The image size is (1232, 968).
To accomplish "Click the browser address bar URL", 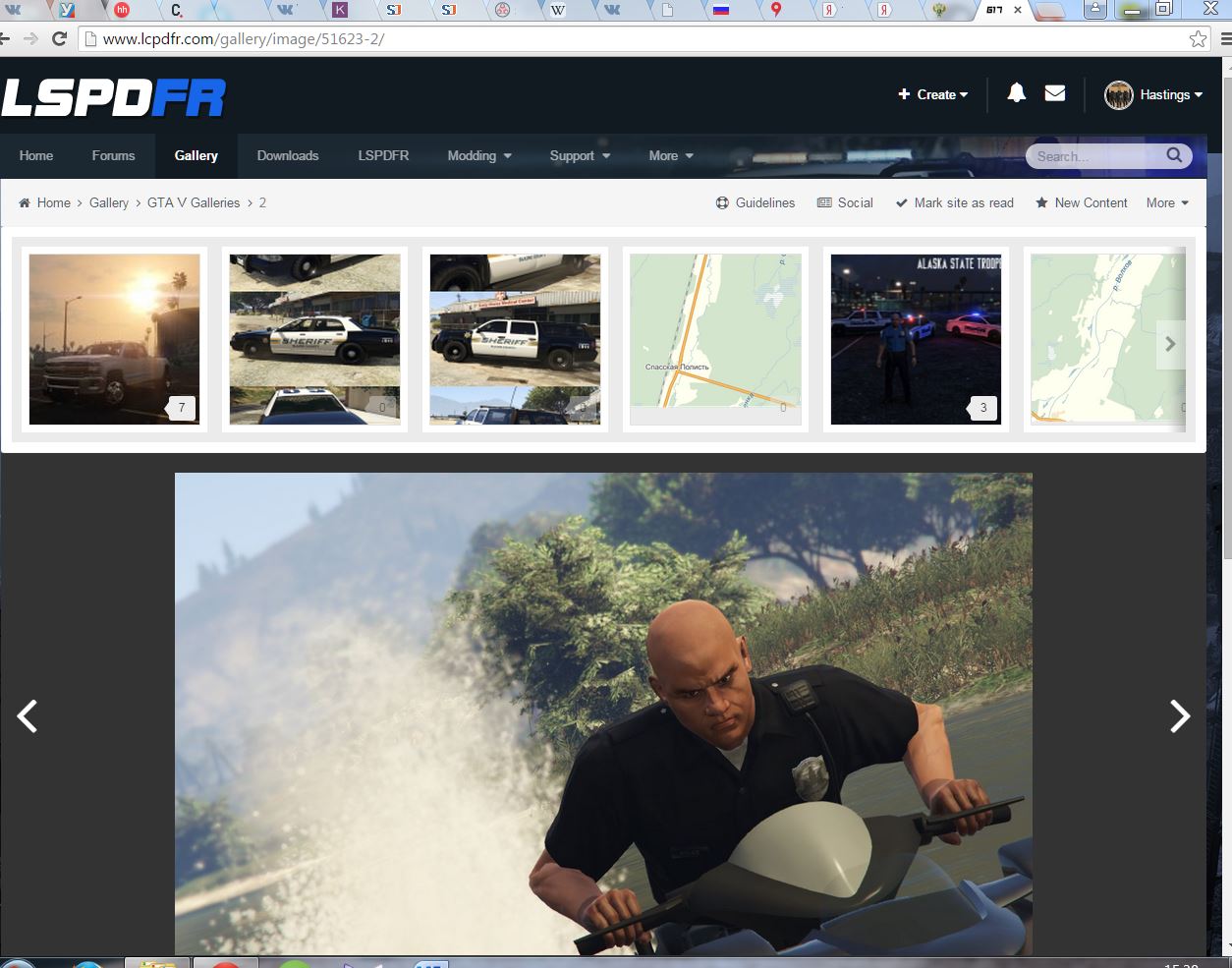I will 244,39.
